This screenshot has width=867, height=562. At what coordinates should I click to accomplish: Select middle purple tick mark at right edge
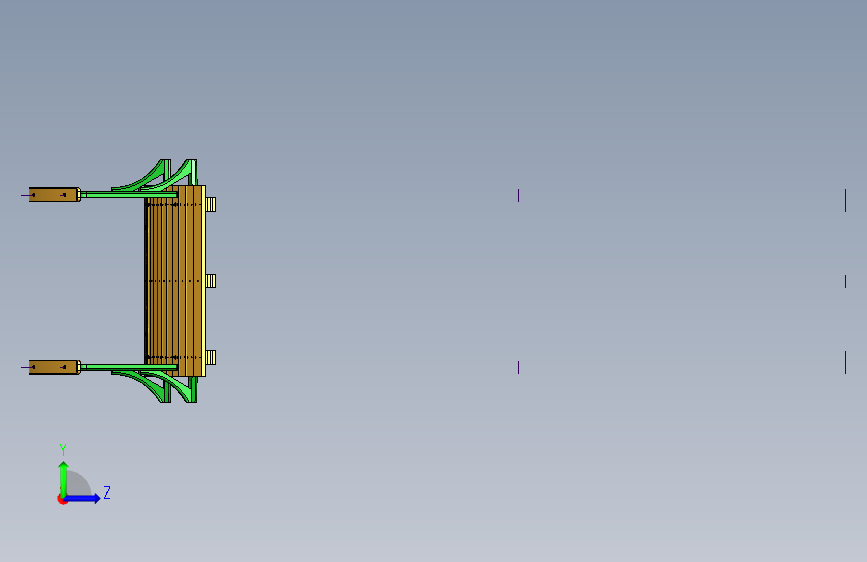[x=845, y=282]
